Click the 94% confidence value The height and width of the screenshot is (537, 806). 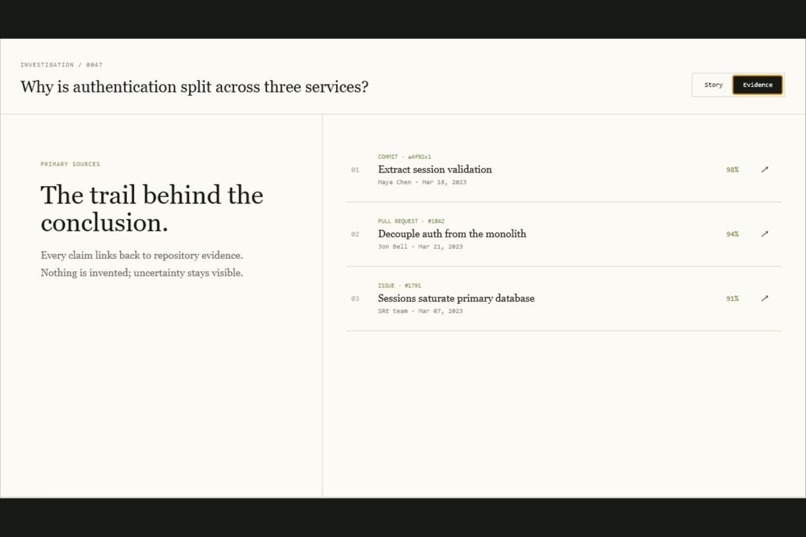[x=732, y=234]
